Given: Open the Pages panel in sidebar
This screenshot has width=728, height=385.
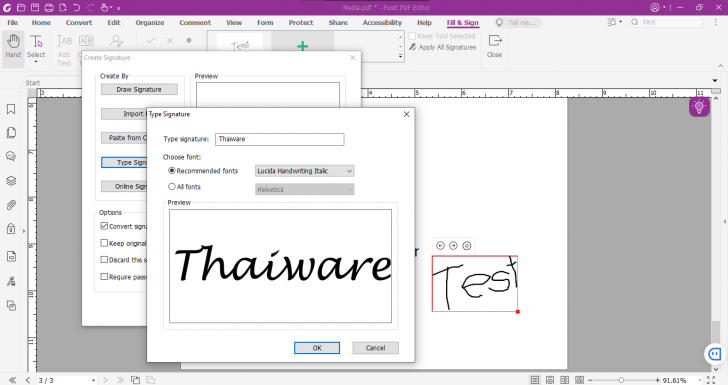Looking at the screenshot, I should (11, 133).
